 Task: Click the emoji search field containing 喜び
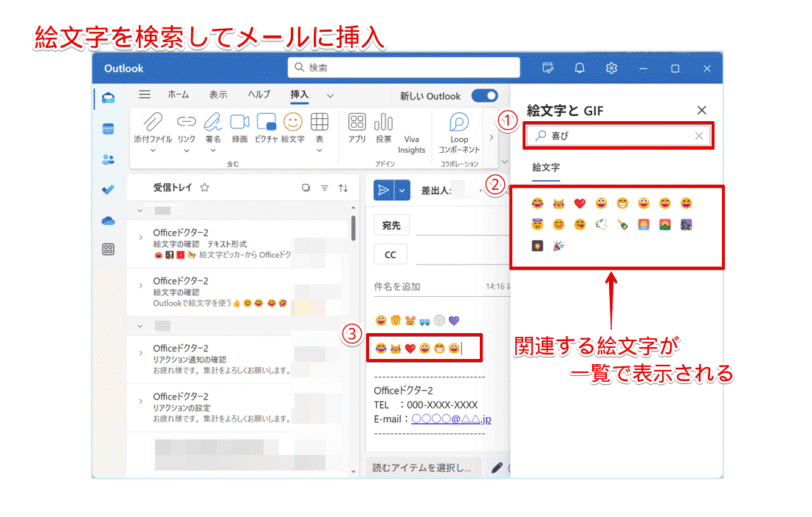(x=618, y=136)
